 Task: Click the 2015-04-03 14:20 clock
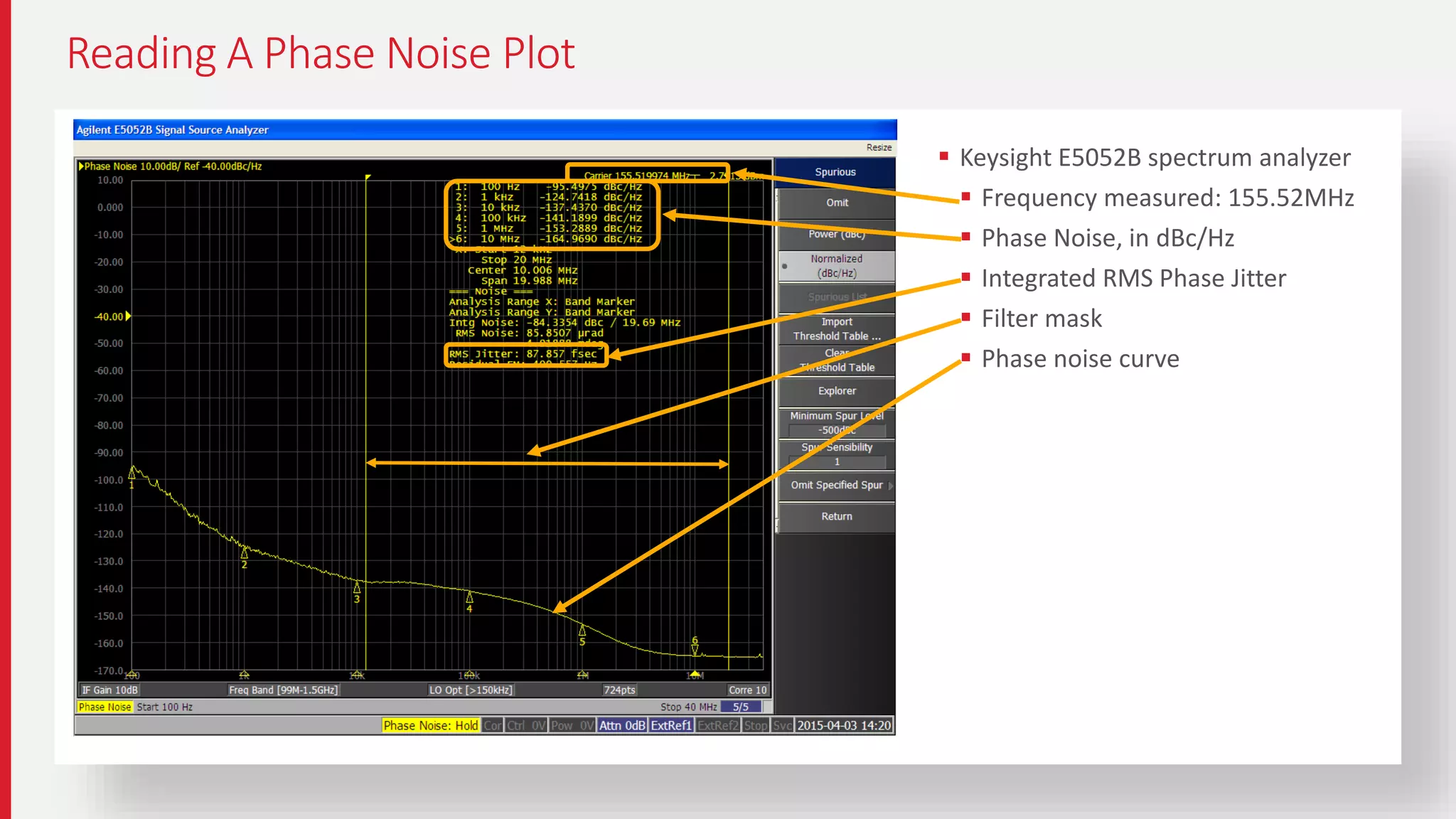[844, 726]
